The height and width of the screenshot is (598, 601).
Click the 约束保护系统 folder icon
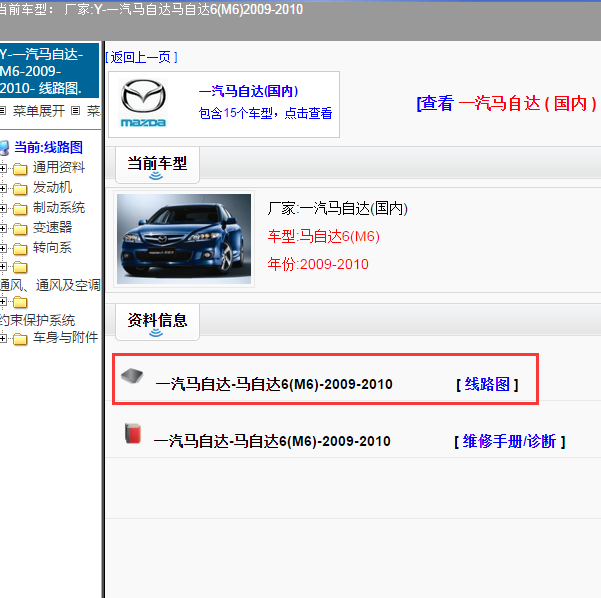point(20,302)
